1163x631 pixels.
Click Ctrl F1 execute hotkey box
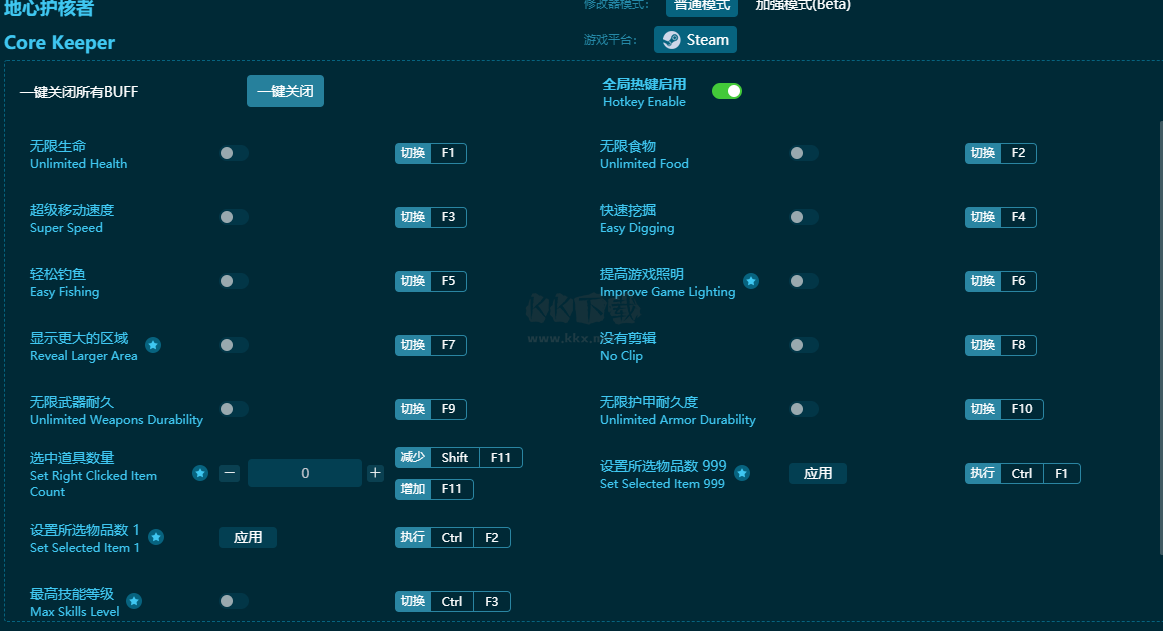(x=1022, y=473)
